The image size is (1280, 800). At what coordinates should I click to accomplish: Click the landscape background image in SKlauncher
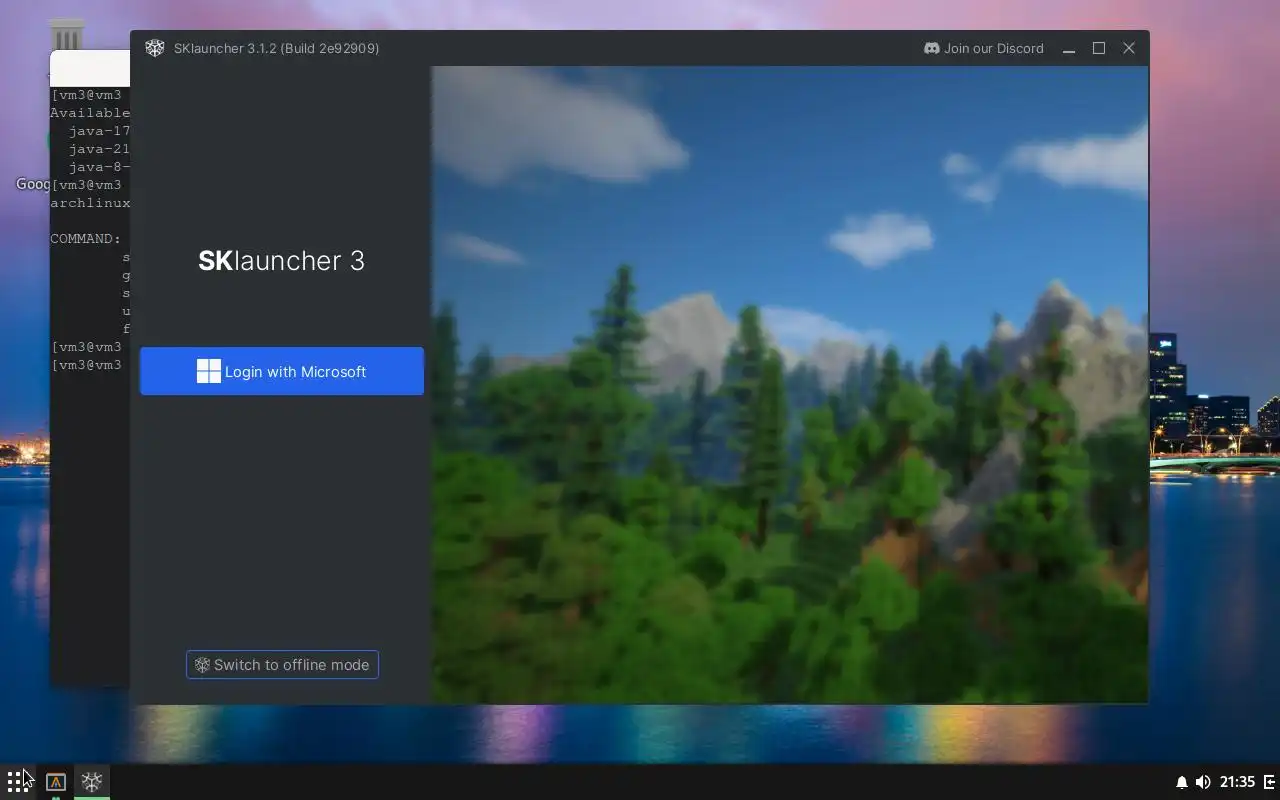point(790,384)
